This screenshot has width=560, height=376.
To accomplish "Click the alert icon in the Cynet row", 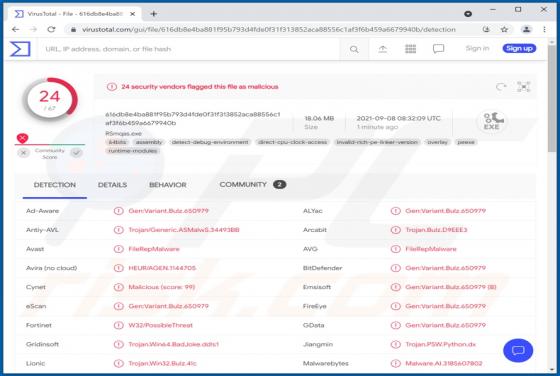I will [x=119, y=287].
